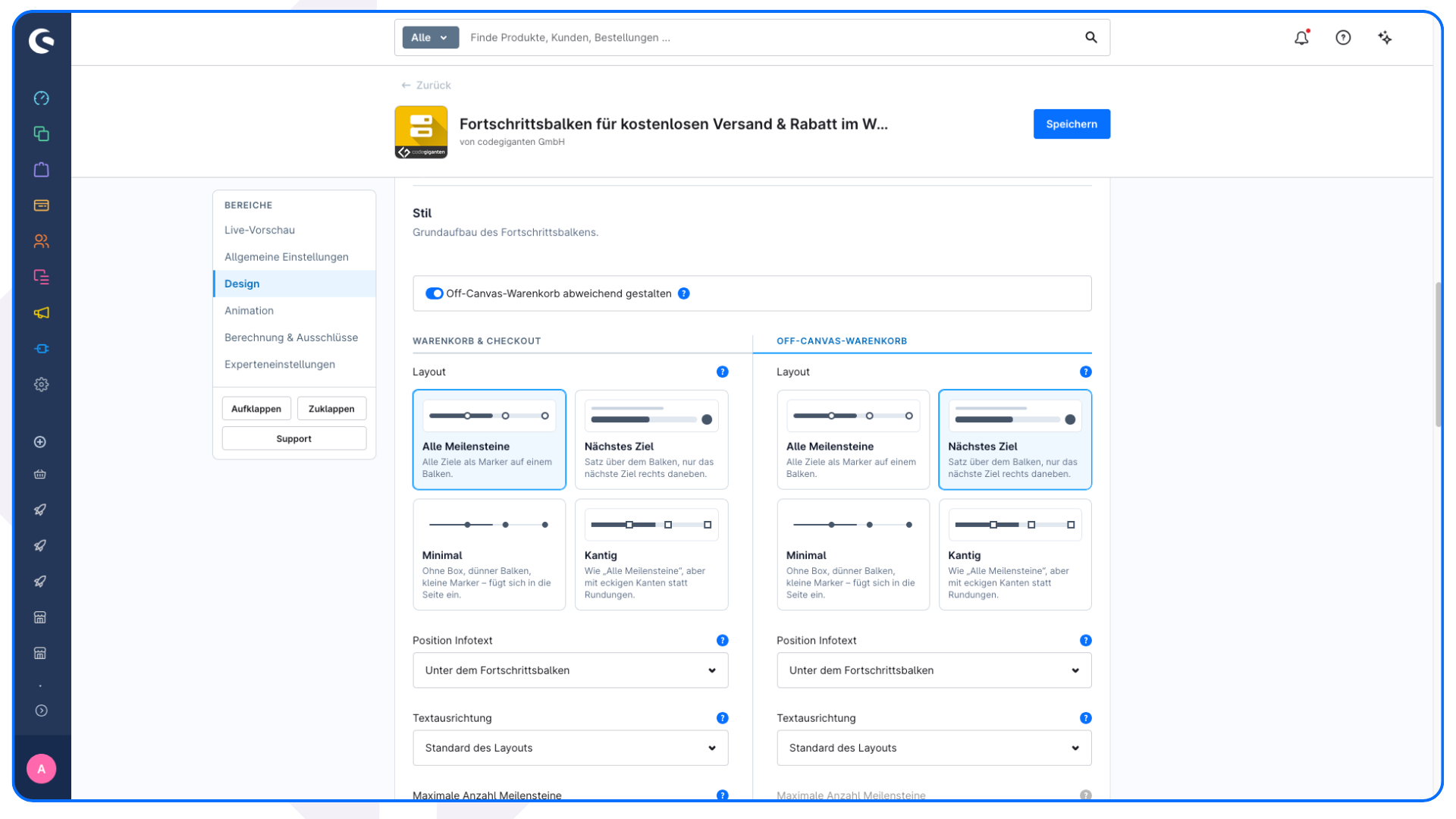1456x819 pixels.
Task: Show help for Off-Canvas-Warenkorb toggle
Action: 684,293
